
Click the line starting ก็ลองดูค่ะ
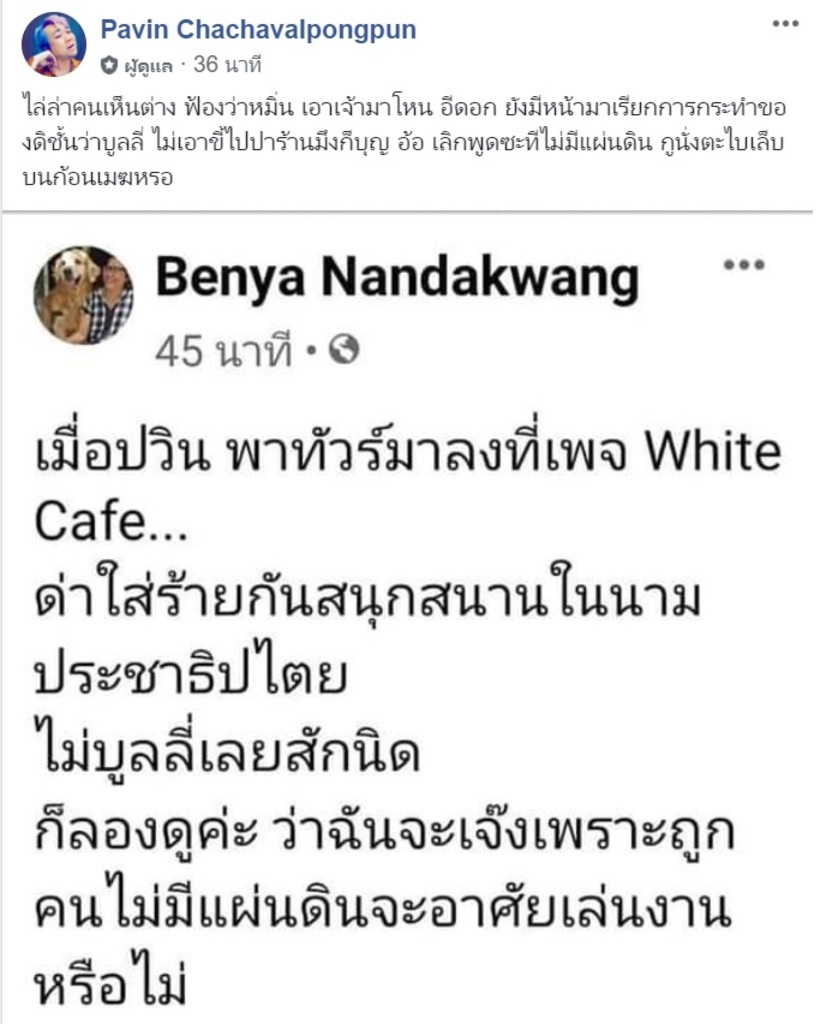pos(385,831)
